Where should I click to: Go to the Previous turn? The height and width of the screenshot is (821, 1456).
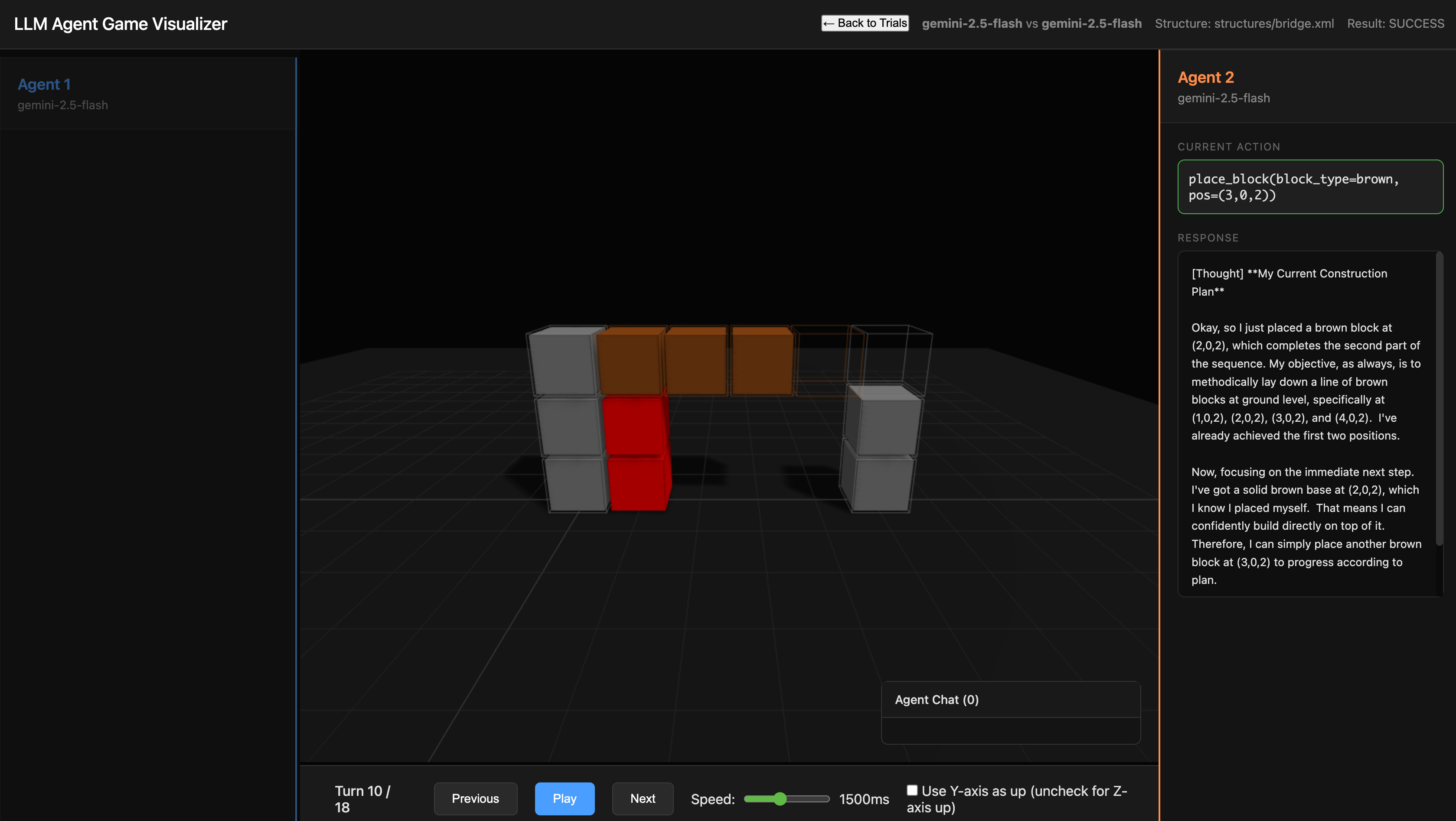475,798
